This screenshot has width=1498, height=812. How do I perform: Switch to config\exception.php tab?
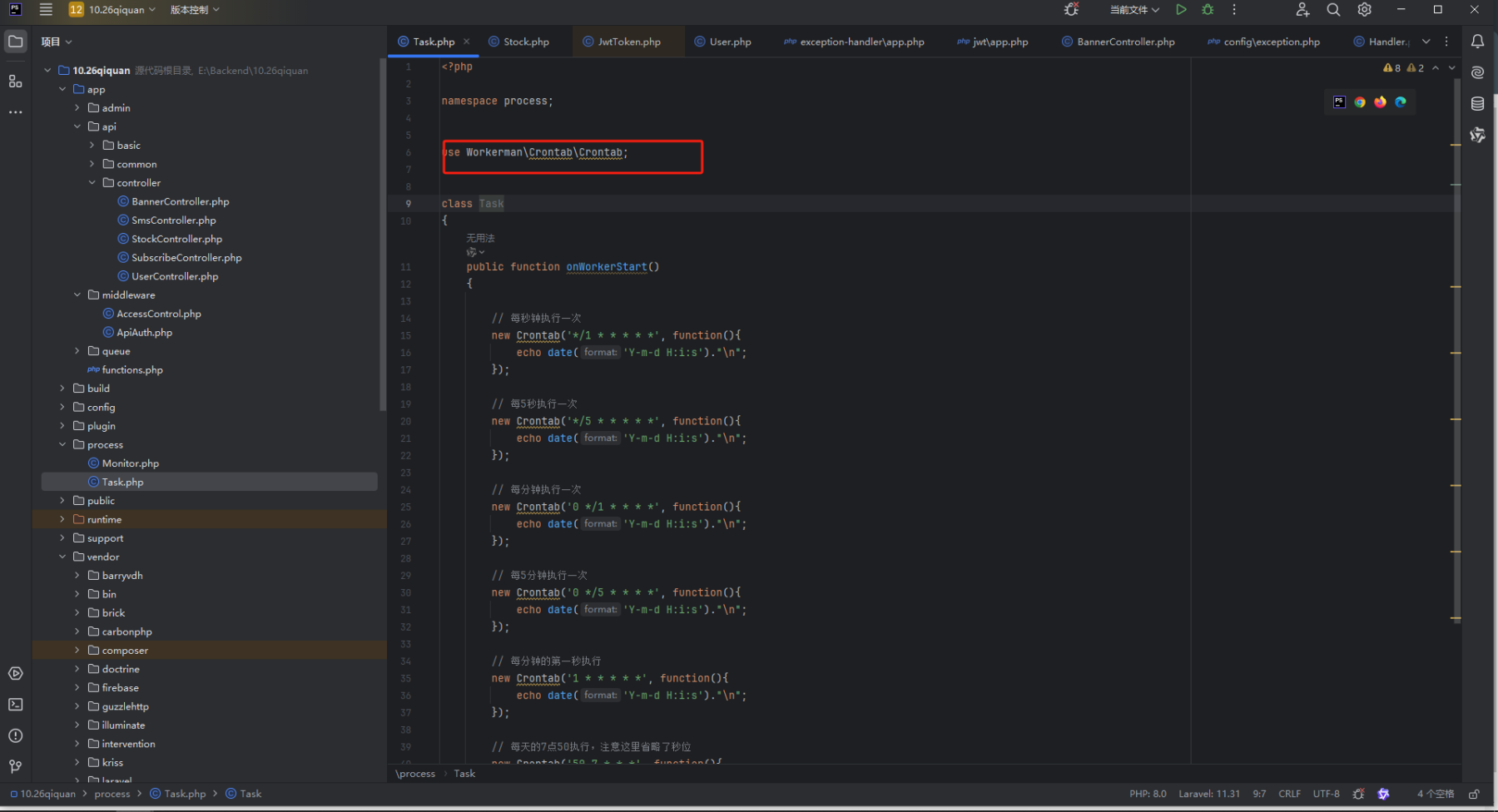coord(1264,42)
